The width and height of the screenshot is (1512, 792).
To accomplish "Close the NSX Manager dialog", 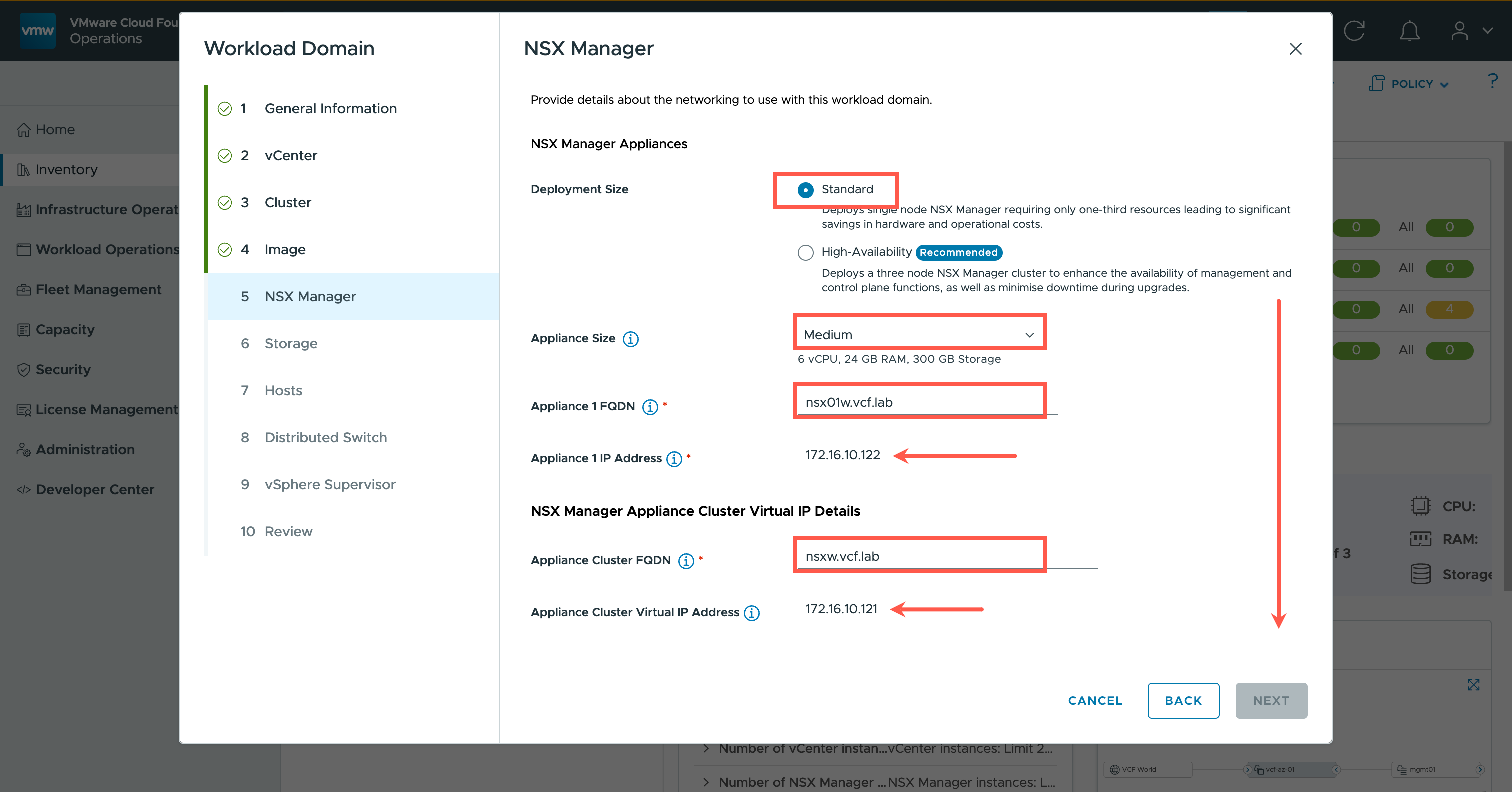I will pos(1295,48).
